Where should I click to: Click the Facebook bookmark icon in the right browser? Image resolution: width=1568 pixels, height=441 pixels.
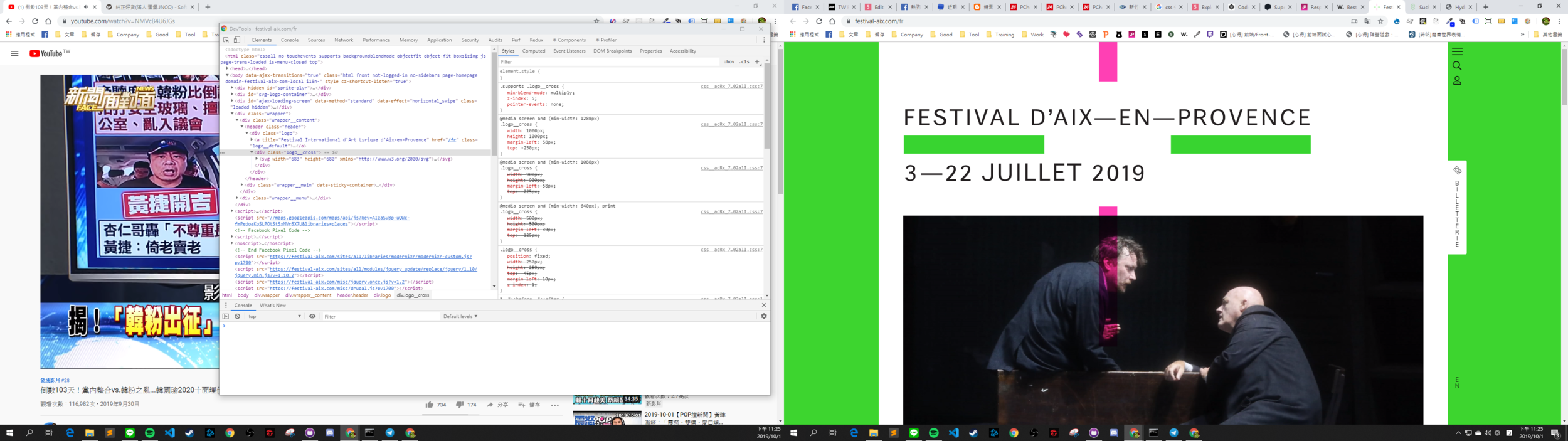[829, 35]
